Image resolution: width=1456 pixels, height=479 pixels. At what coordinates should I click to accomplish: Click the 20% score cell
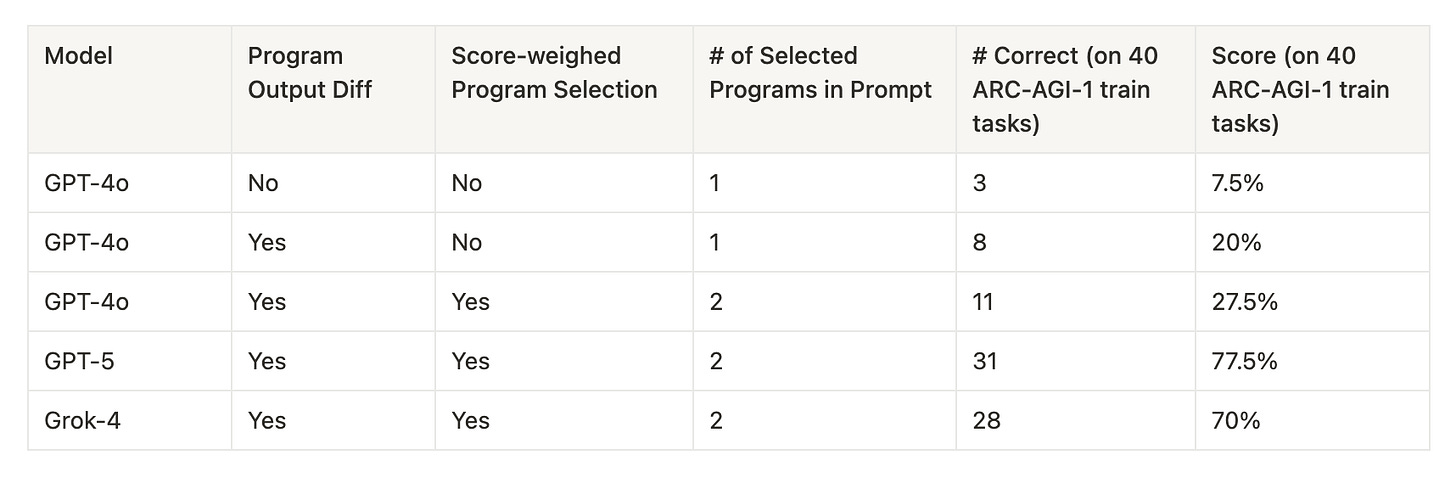click(1312, 242)
